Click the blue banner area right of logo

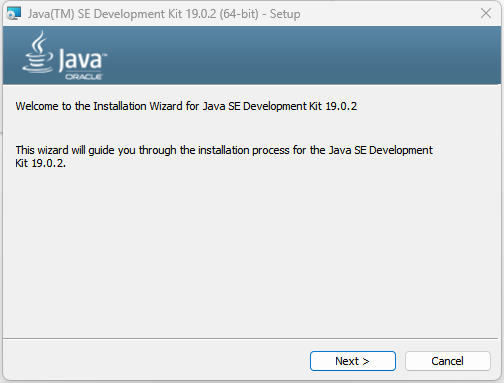(300, 55)
